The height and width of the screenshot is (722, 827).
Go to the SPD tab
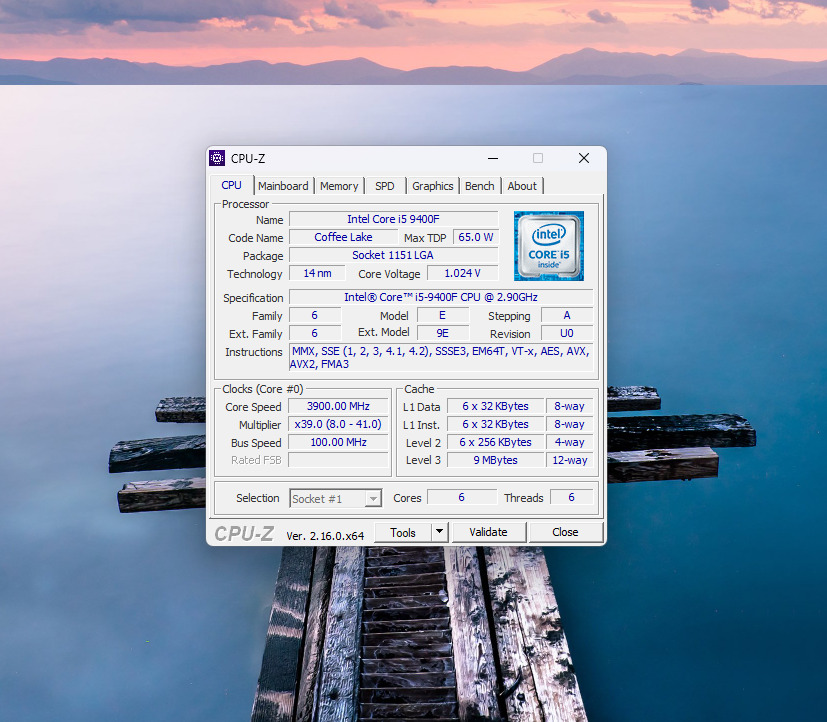coord(384,186)
